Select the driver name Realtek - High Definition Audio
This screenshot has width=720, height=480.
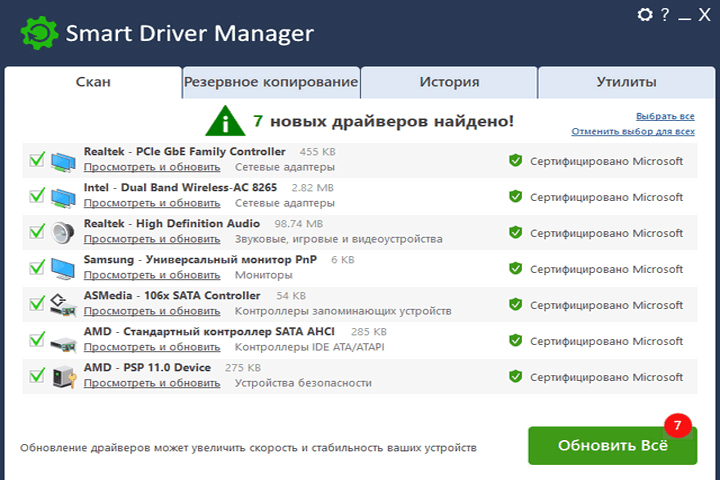click(x=172, y=224)
